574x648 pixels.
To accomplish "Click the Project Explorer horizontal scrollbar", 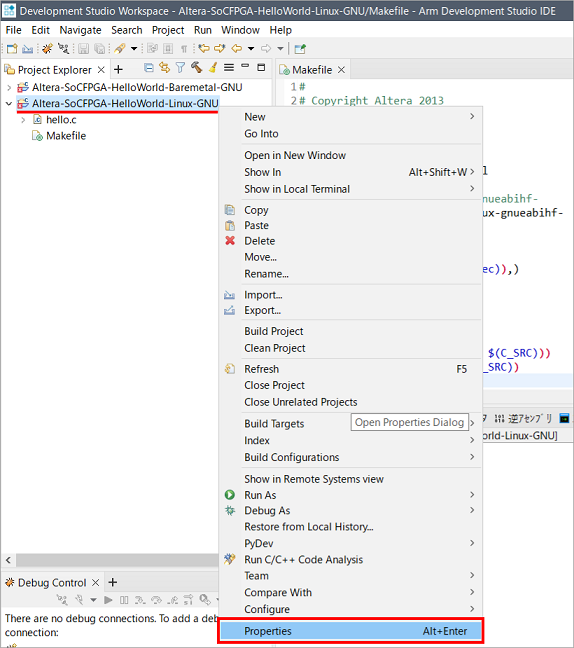I will 117,560.
